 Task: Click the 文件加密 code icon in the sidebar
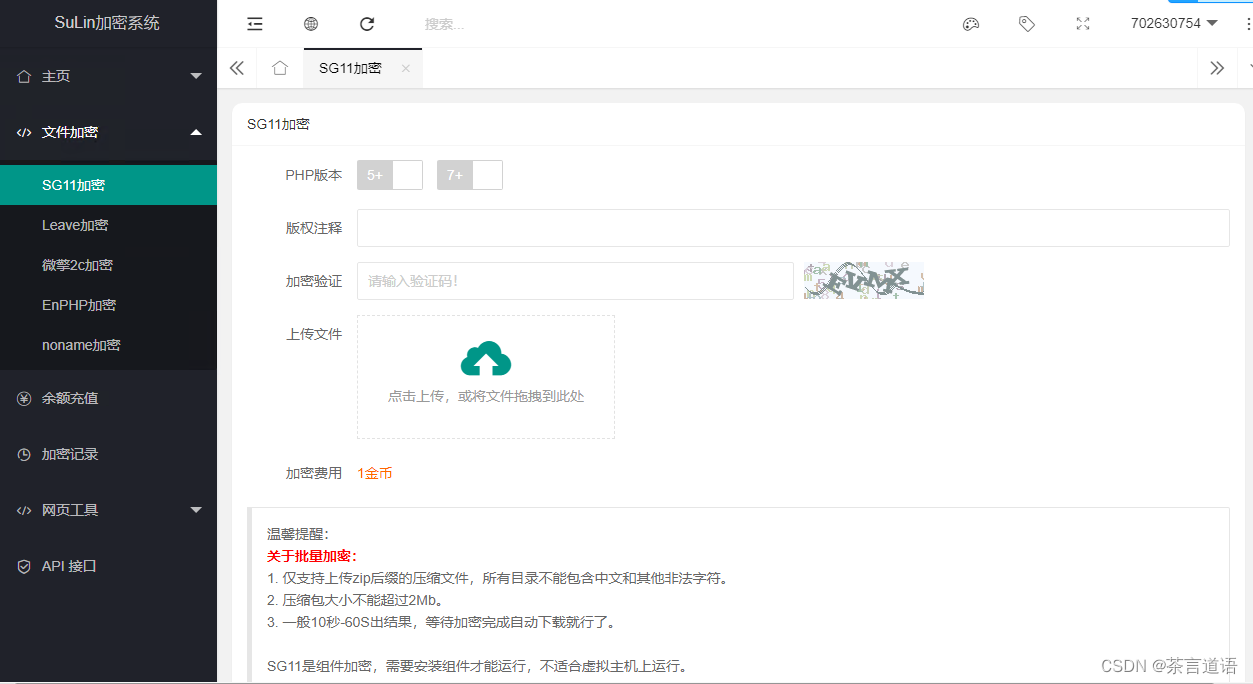[x=25, y=132]
